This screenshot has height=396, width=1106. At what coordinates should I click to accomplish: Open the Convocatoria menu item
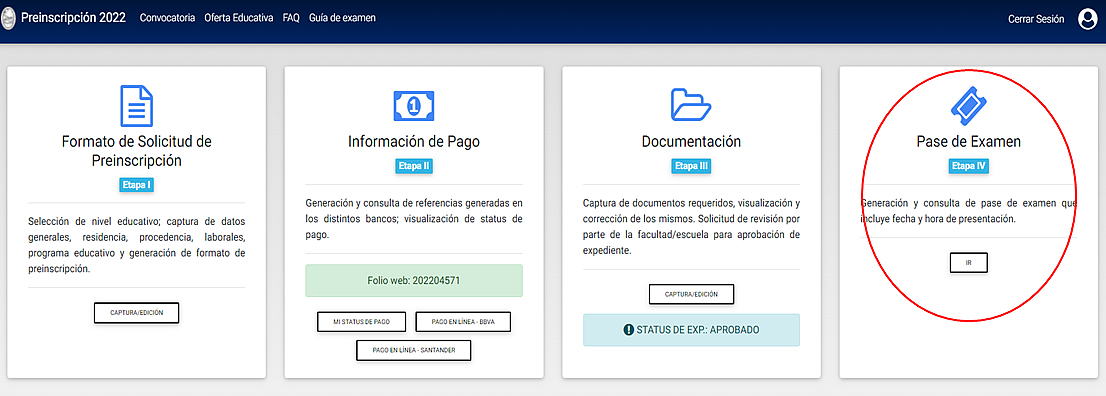click(x=167, y=18)
